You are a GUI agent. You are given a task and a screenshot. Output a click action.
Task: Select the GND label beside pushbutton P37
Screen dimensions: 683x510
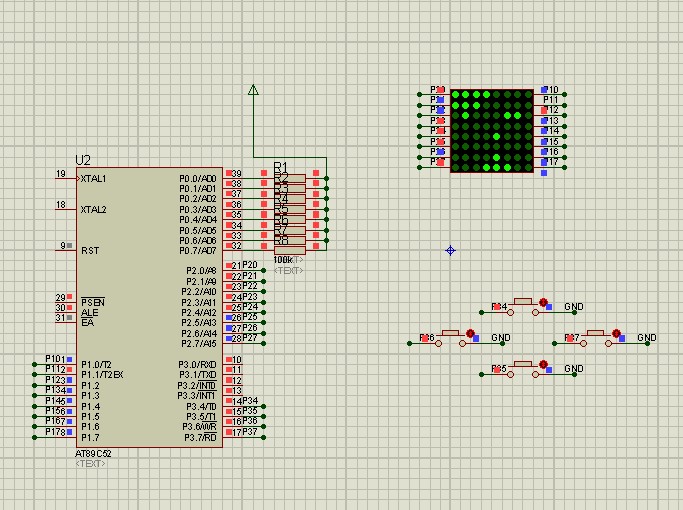(x=647, y=338)
